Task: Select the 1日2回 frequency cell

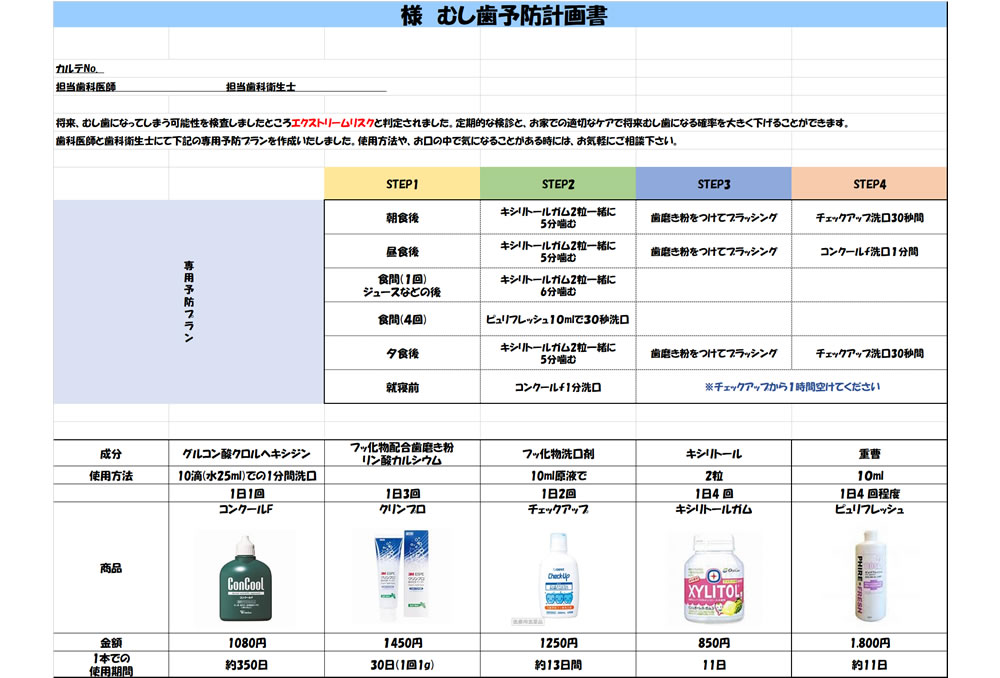Action: tap(558, 494)
